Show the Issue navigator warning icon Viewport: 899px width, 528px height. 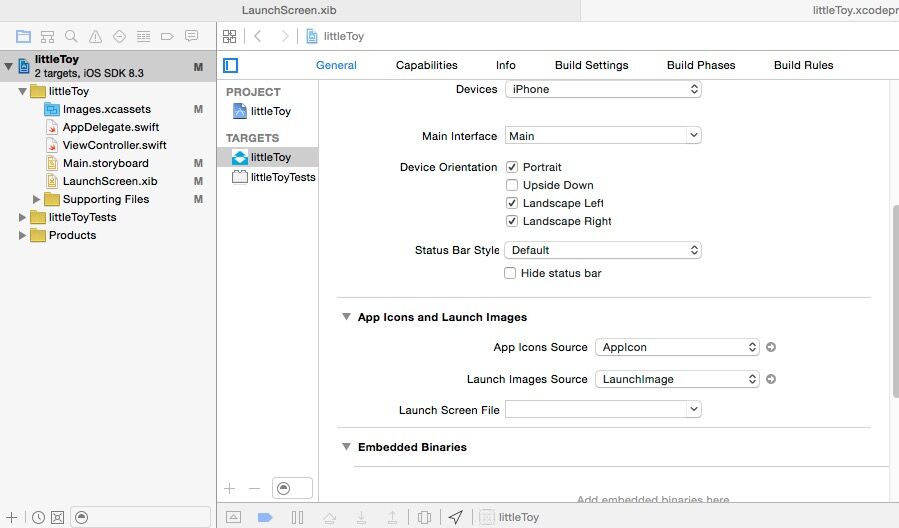pos(96,36)
